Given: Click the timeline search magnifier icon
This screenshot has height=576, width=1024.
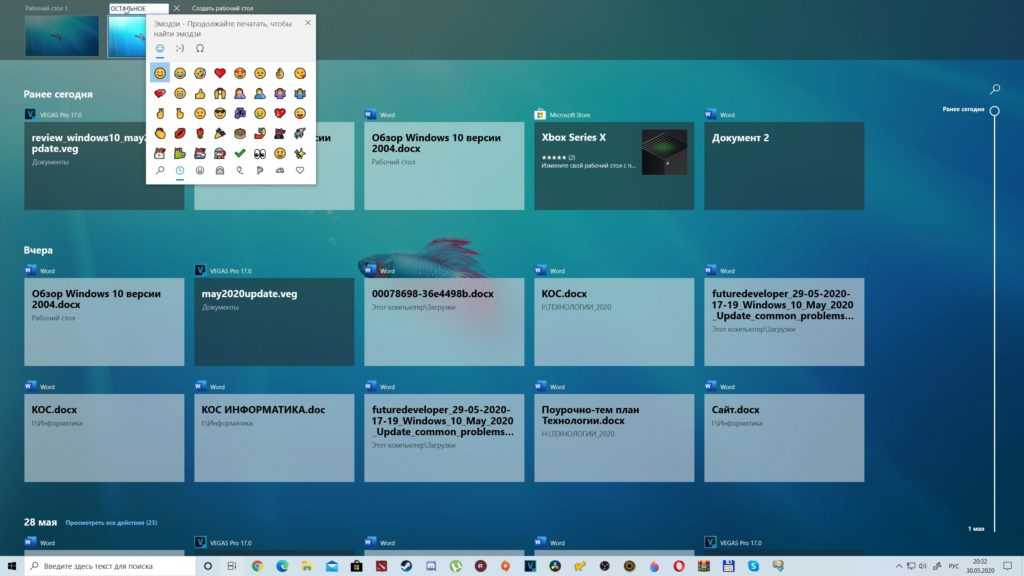Looking at the screenshot, I should 995,89.
